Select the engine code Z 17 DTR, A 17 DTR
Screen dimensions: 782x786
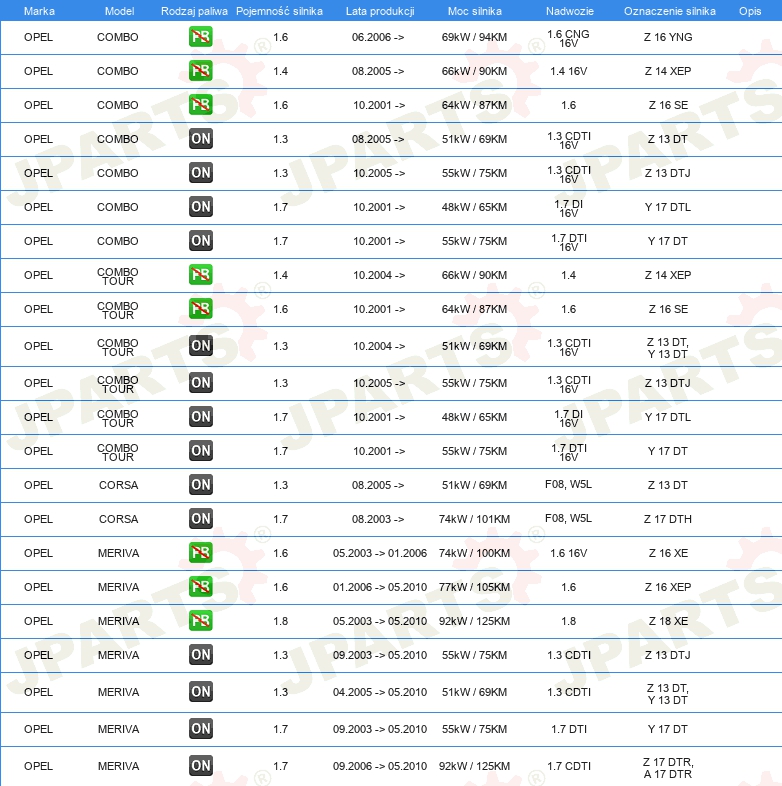668,768
